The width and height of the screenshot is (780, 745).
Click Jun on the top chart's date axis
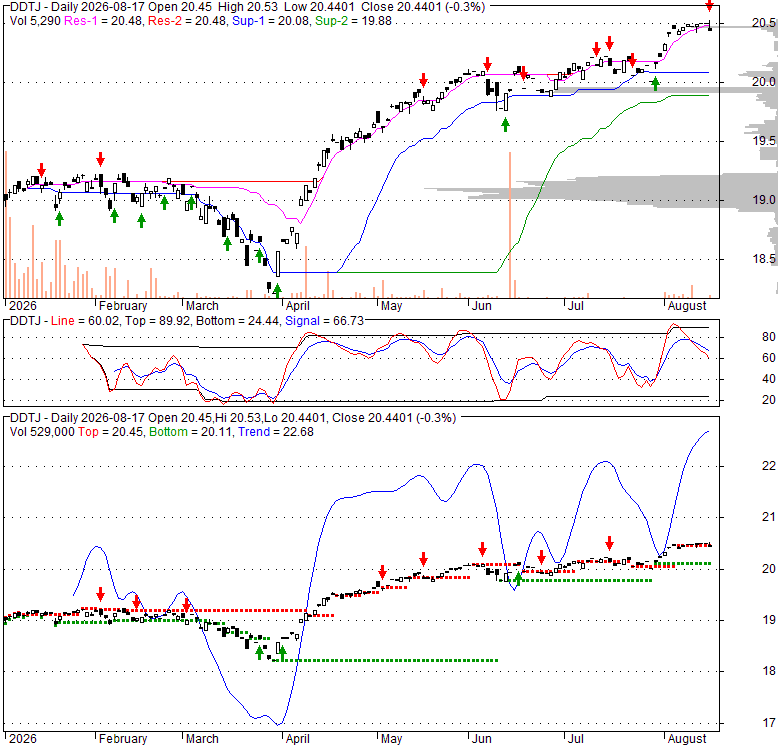point(482,305)
